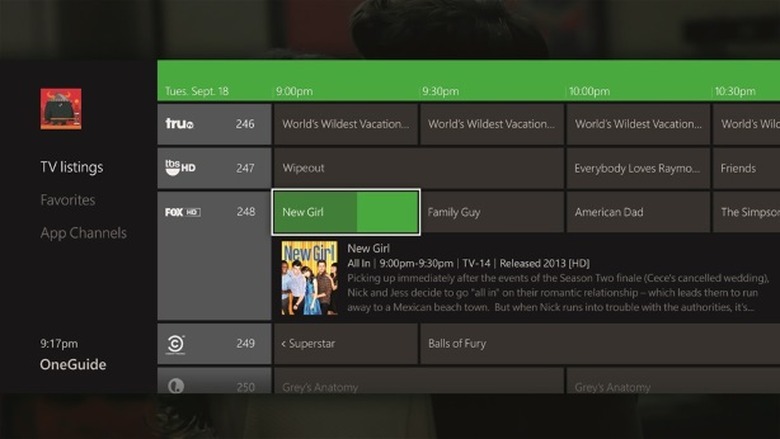Image resolution: width=780 pixels, height=439 pixels.
Task: Open the New Girl poster thumbnail
Action: tap(309, 278)
